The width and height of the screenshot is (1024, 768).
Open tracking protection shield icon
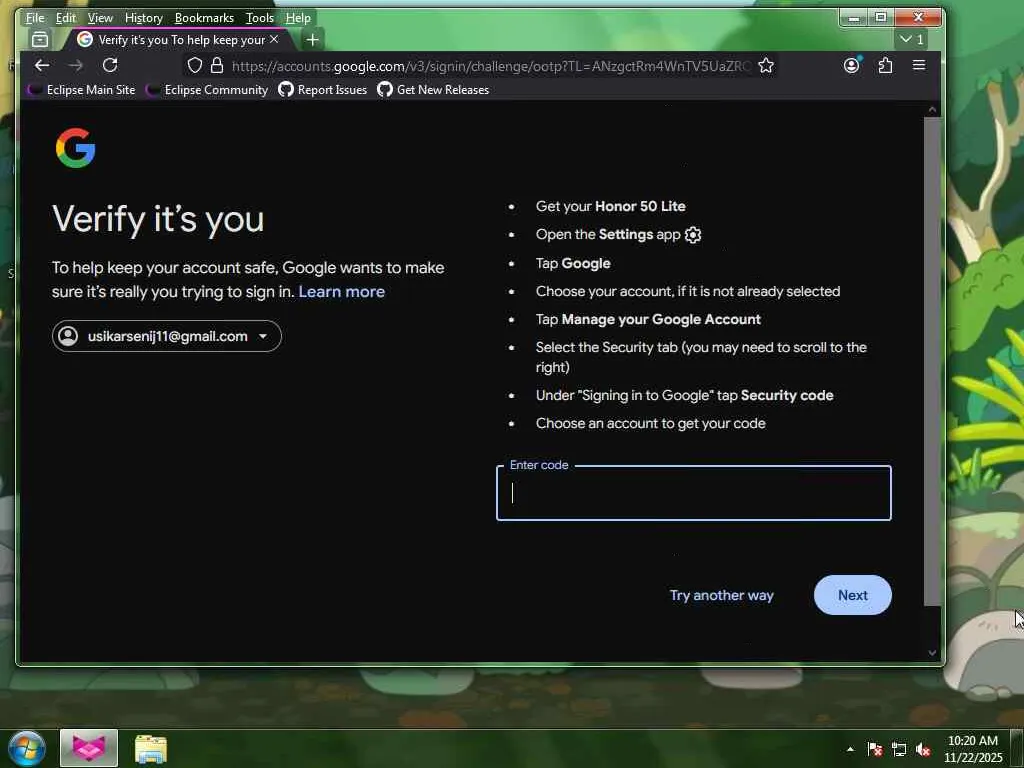[195, 65]
